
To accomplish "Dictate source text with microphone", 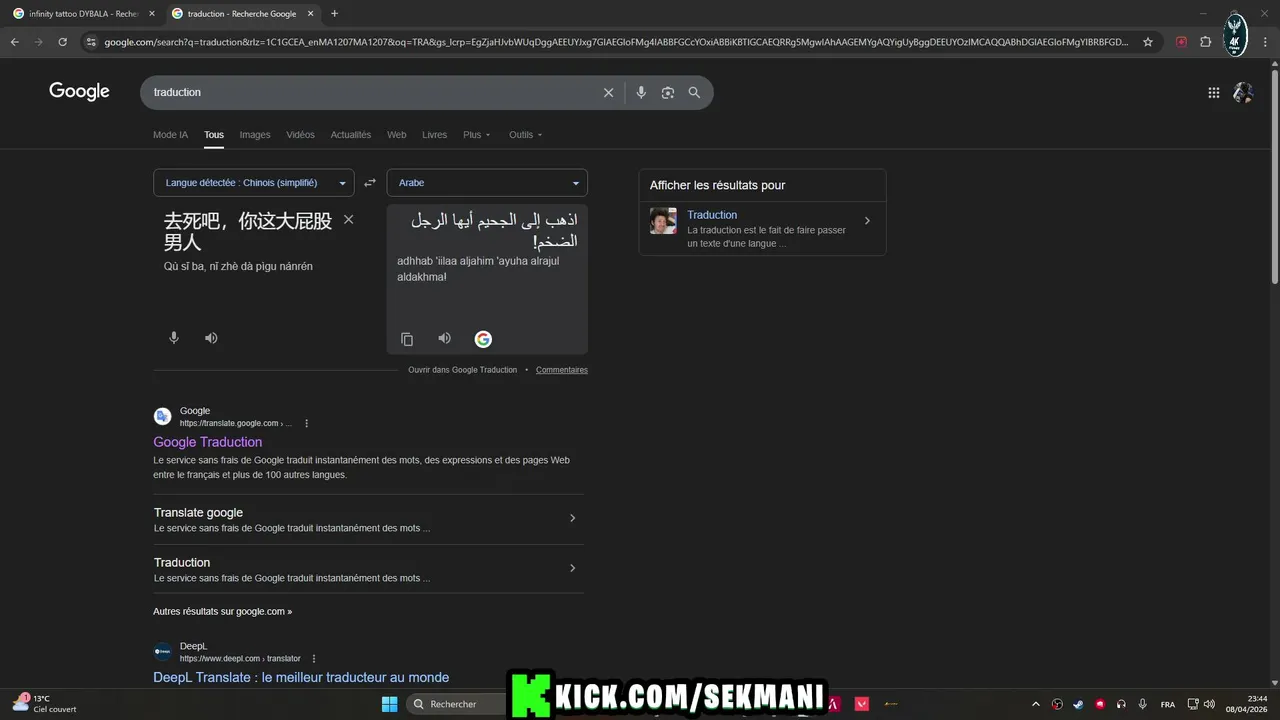I will tap(174, 338).
